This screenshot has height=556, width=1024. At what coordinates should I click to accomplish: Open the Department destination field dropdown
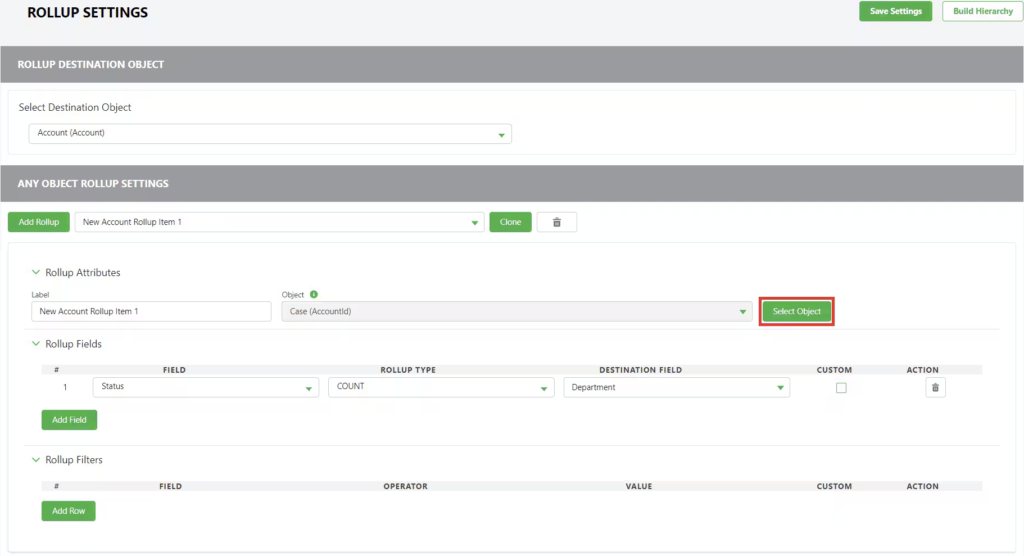click(x=677, y=387)
